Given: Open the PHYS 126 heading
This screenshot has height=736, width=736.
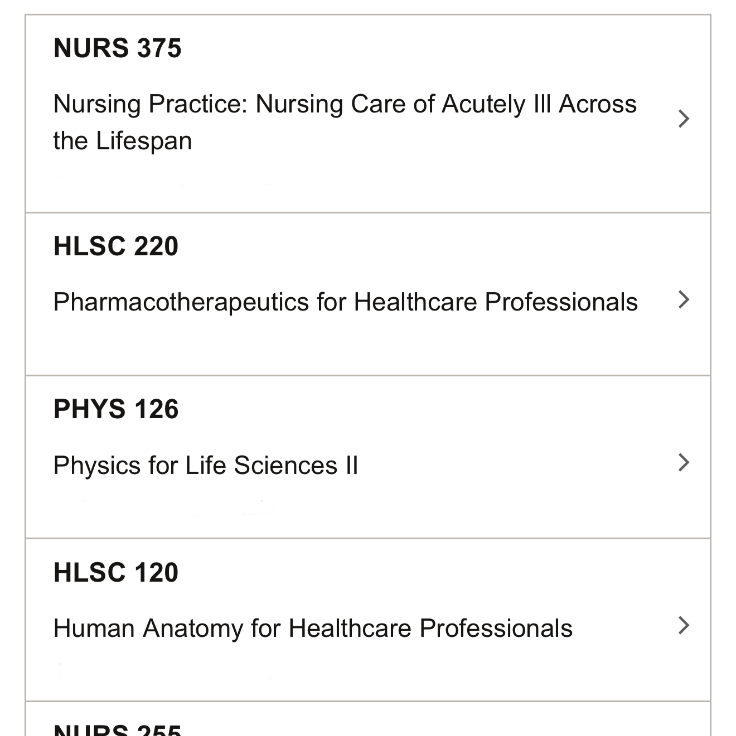Looking at the screenshot, I should pos(116,410).
